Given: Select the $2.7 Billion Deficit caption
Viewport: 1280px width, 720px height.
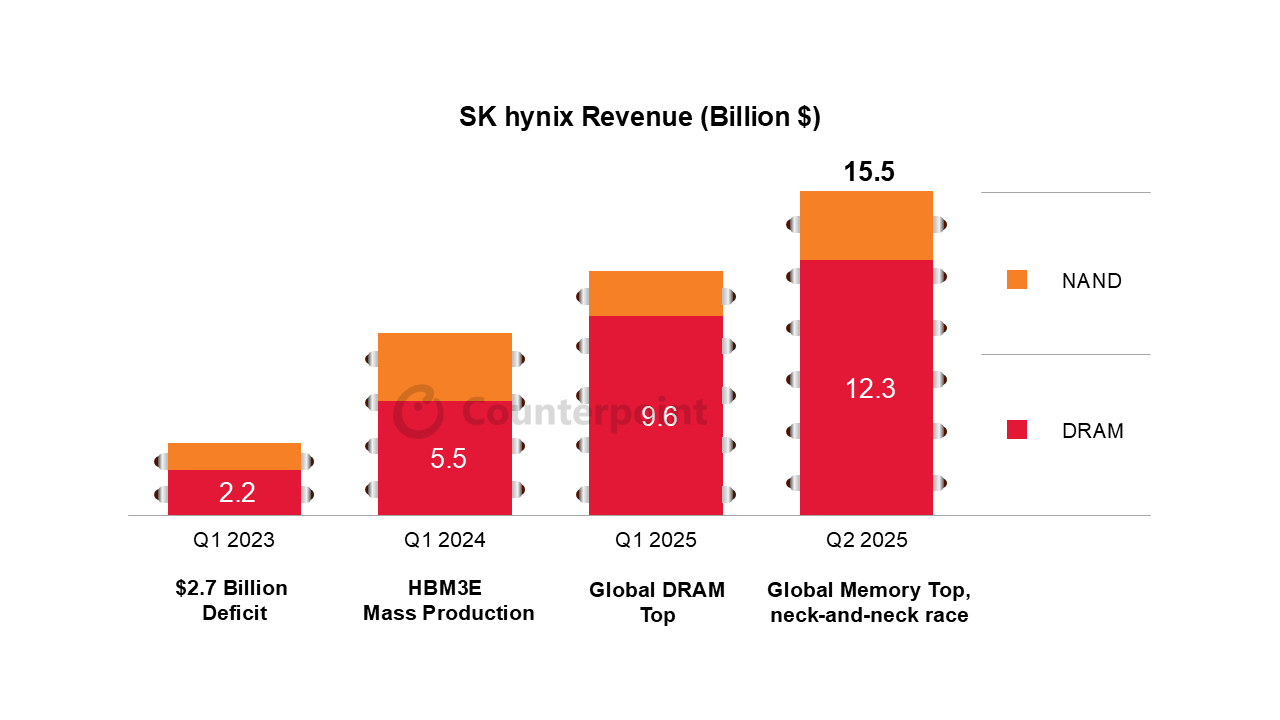Looking at the screenshot, I should tap(232, 600).
